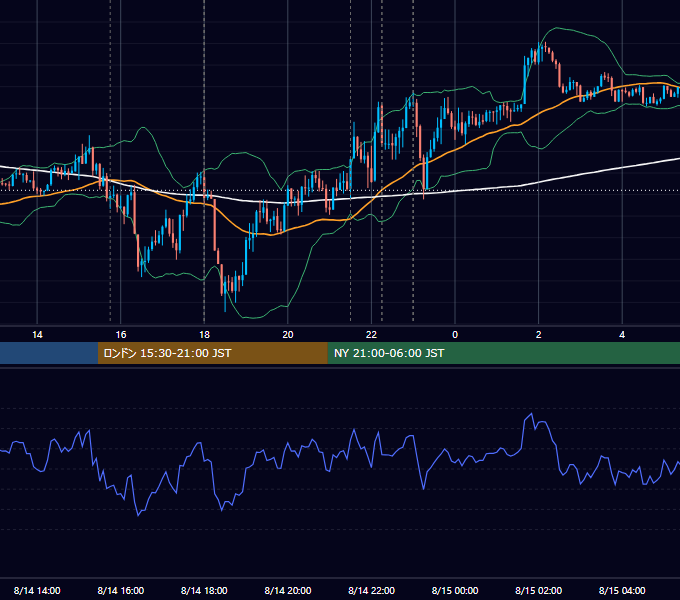The width and height of the screenshot is (680, 600).
Task: Click the '14' hour label on upper axis
Action: pos(37,335)
